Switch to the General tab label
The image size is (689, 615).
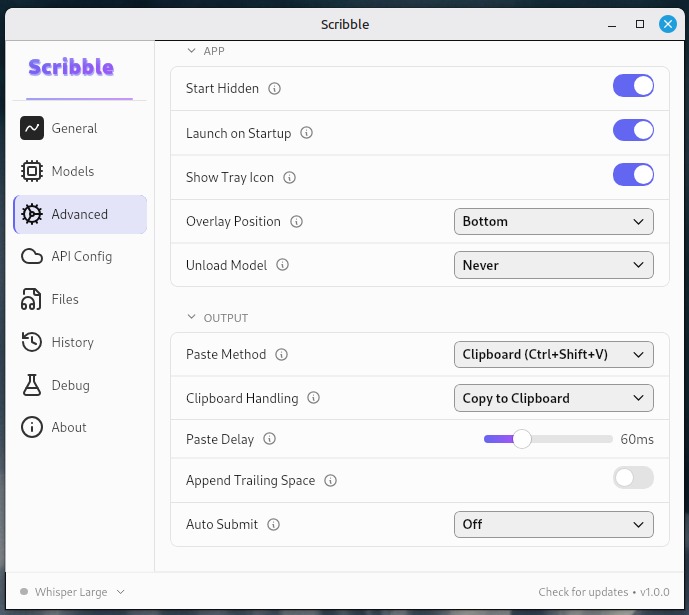pyautogui.click(x=74, y=128)
